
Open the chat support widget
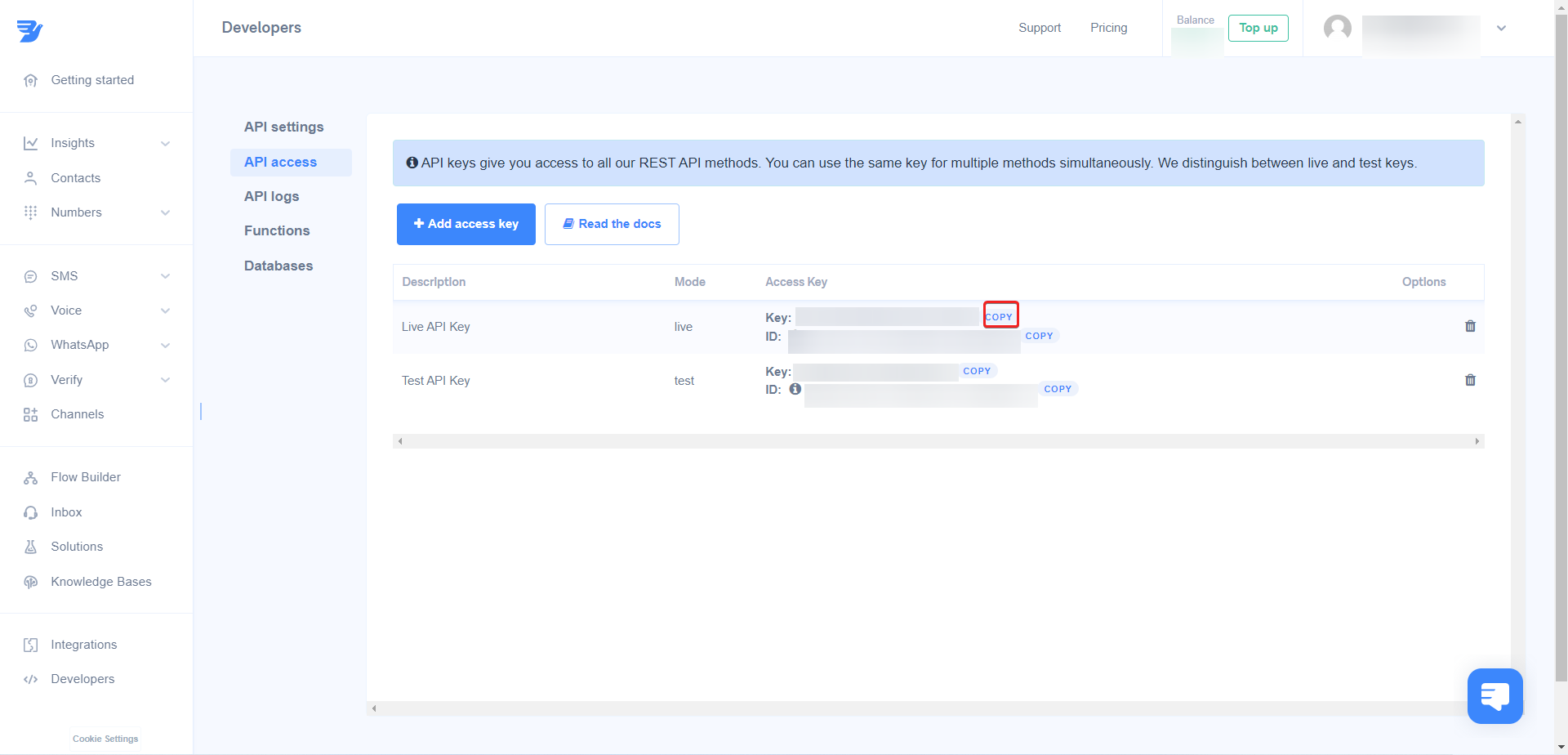click(1494, 696)
